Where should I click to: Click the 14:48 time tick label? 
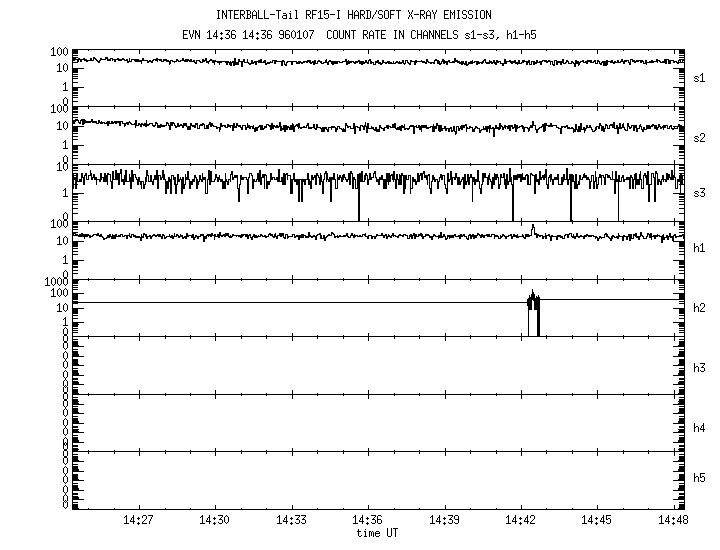tap(672, 521)
